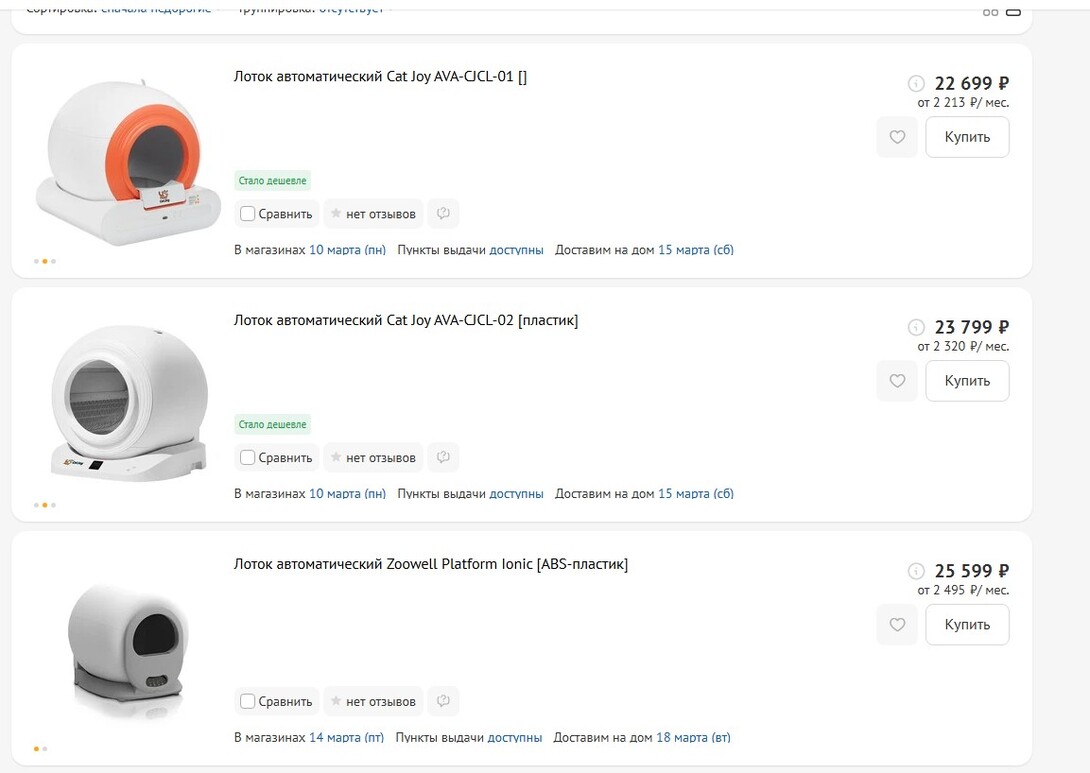
Task: Click the orange Cat Joy AVA-CJCL-01 product image
Action: (127, 160)
